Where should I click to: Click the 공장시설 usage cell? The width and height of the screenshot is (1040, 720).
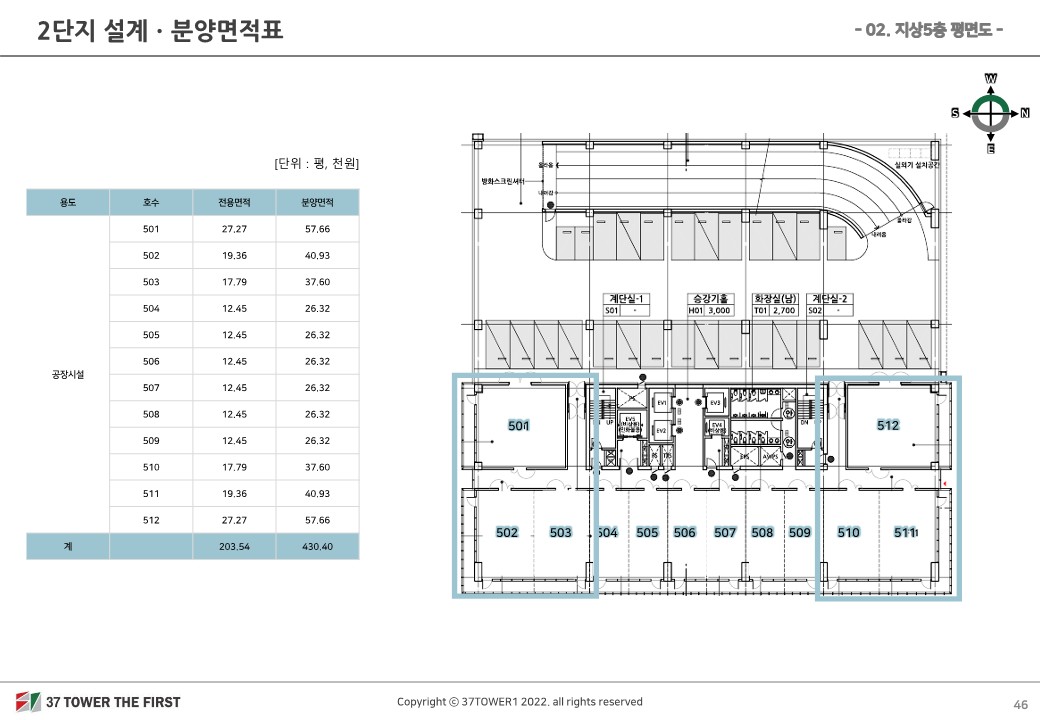(67, 374)
